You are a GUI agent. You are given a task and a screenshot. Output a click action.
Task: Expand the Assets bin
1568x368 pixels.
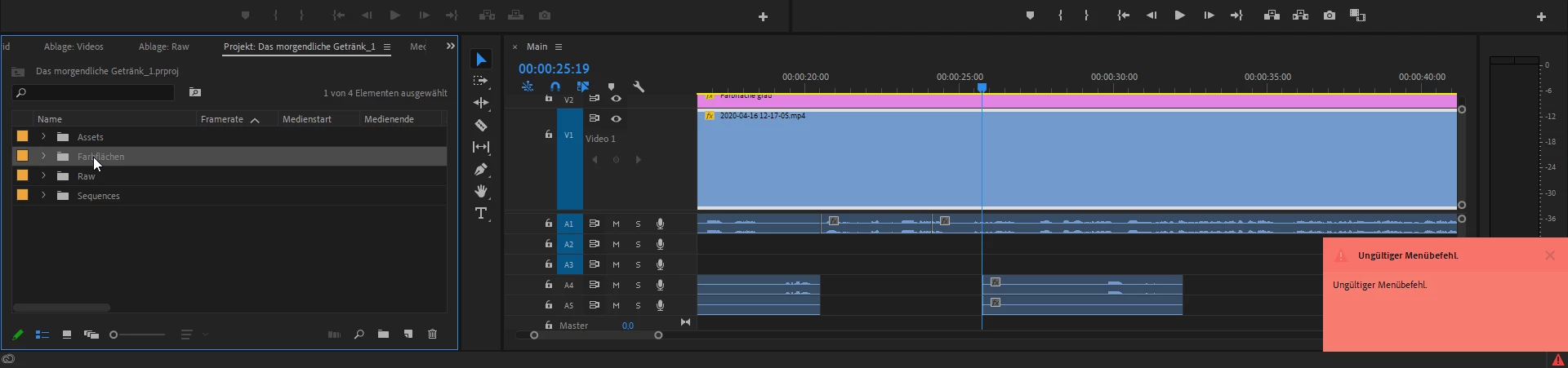point(43,137)
